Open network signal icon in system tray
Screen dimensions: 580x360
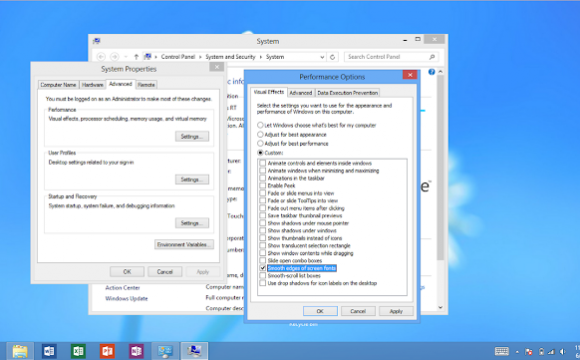[x=552, y=351]
